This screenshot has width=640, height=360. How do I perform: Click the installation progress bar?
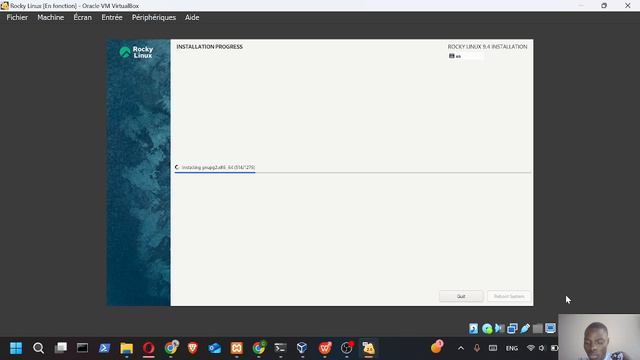point(353,173)
